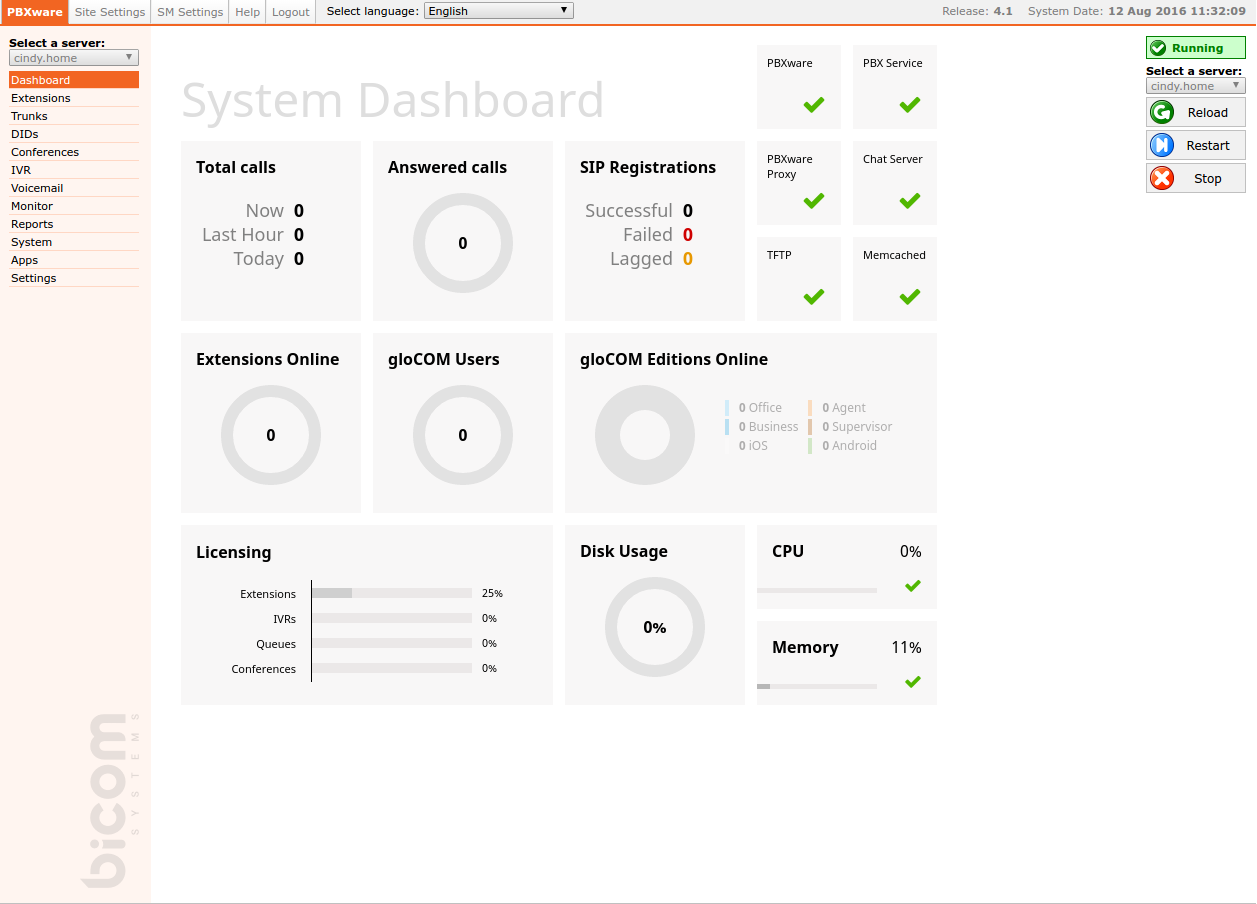Click the IVRs licensing progress bar
This screenshot has width=1257, height=904.
coord(392,618)
